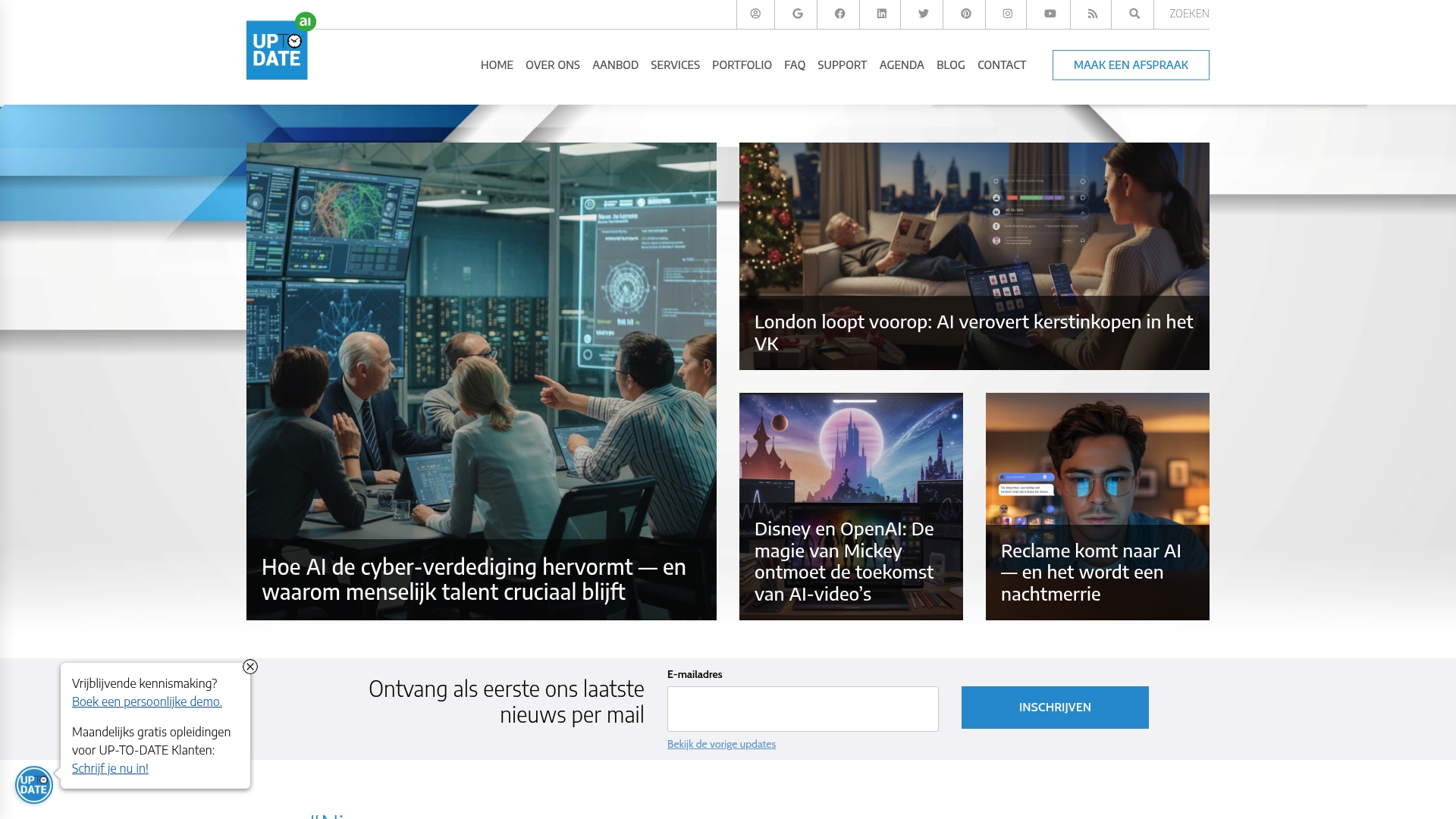Open the user account icon in top bar

tap(755, 14)
